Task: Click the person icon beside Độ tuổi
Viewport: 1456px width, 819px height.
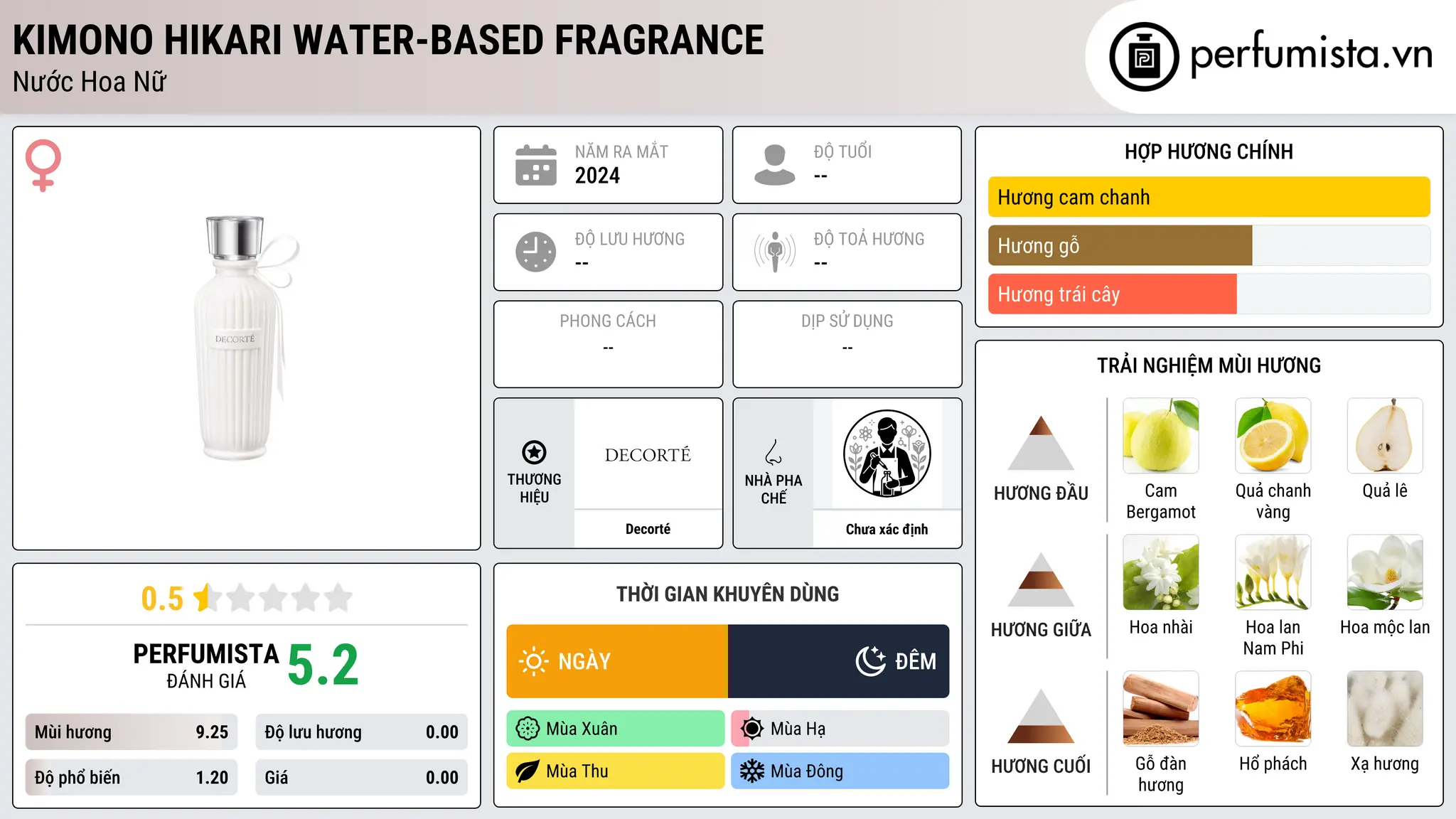Action: coord(775,165)
